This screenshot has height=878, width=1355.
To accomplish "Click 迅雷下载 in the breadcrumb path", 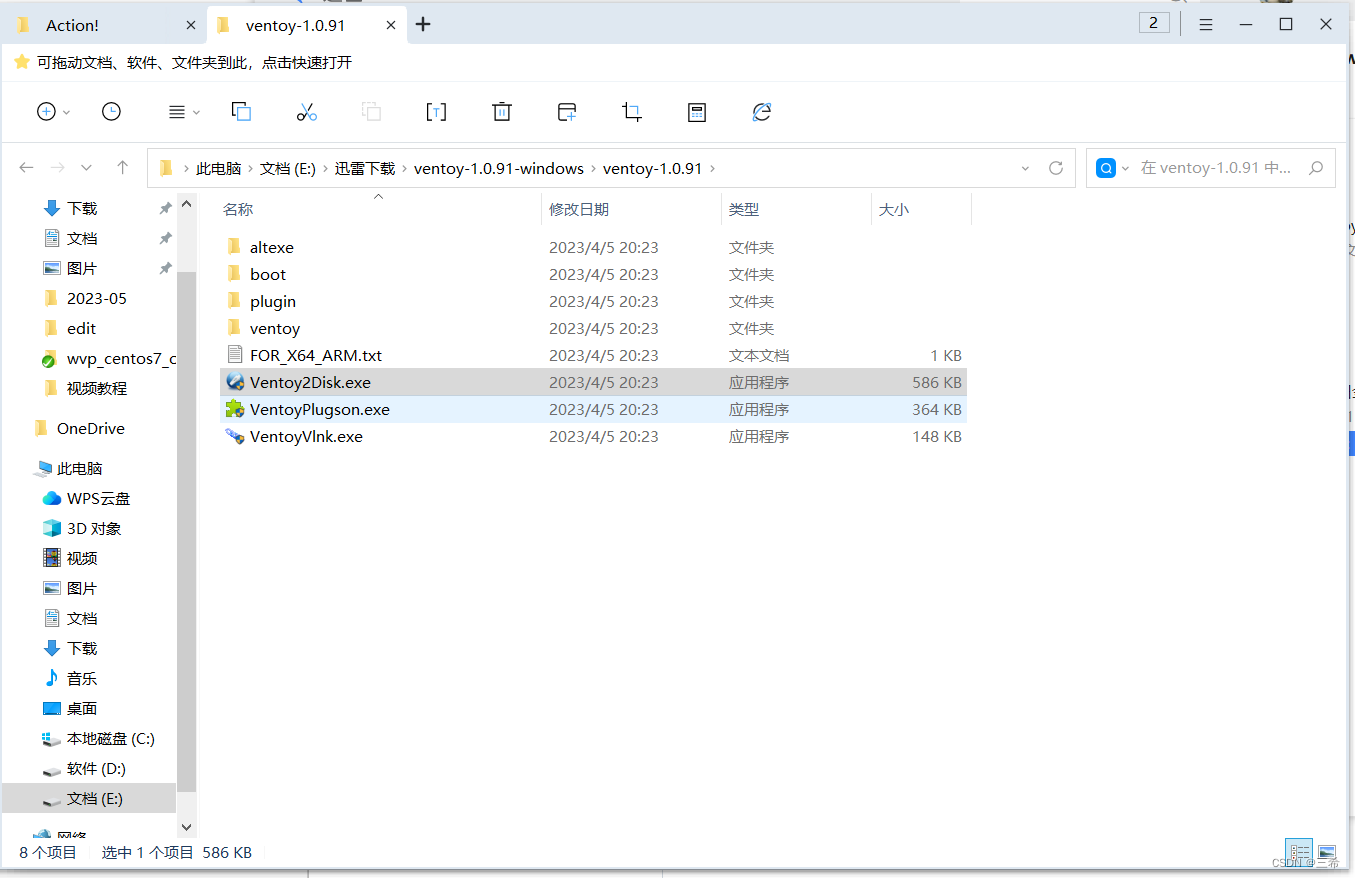I will coord(365,169).
